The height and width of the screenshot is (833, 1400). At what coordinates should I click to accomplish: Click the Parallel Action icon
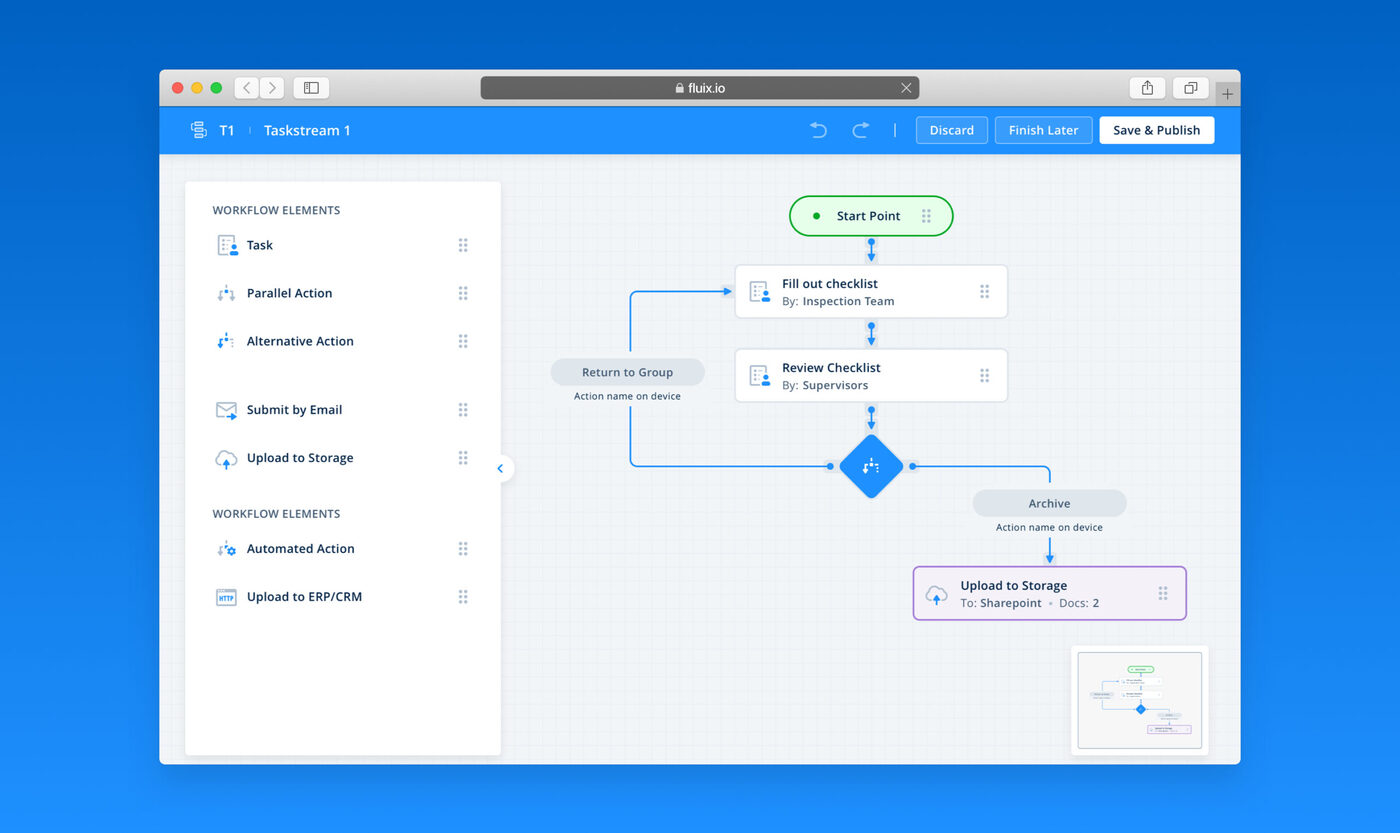[225, 293]
